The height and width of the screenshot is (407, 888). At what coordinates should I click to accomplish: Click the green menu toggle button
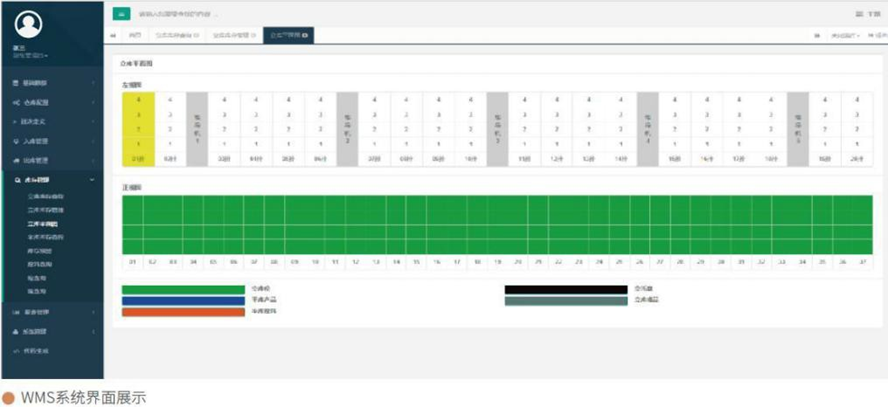[121, 14]
